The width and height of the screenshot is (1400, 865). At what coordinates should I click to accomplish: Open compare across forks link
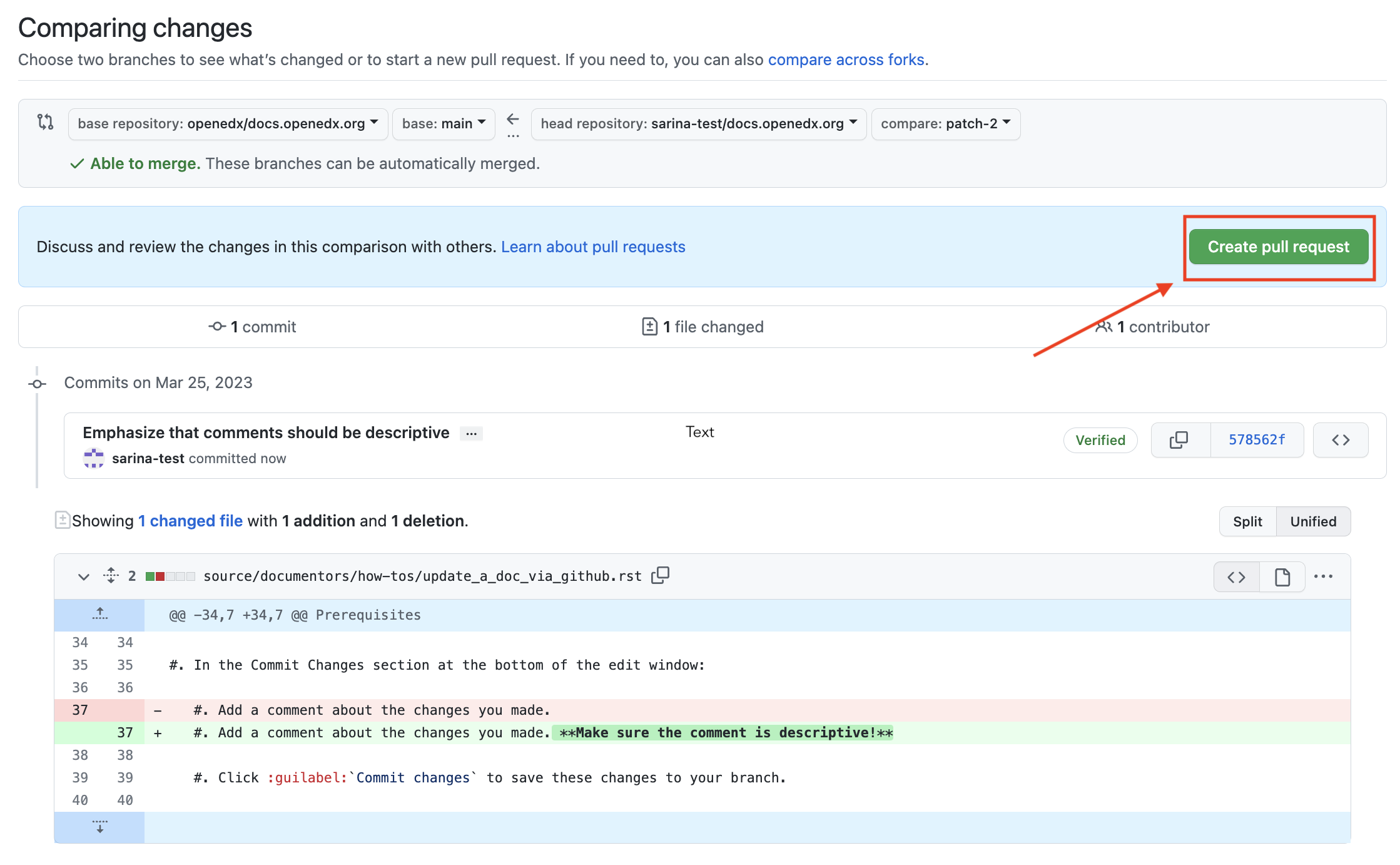coord(848,59)
